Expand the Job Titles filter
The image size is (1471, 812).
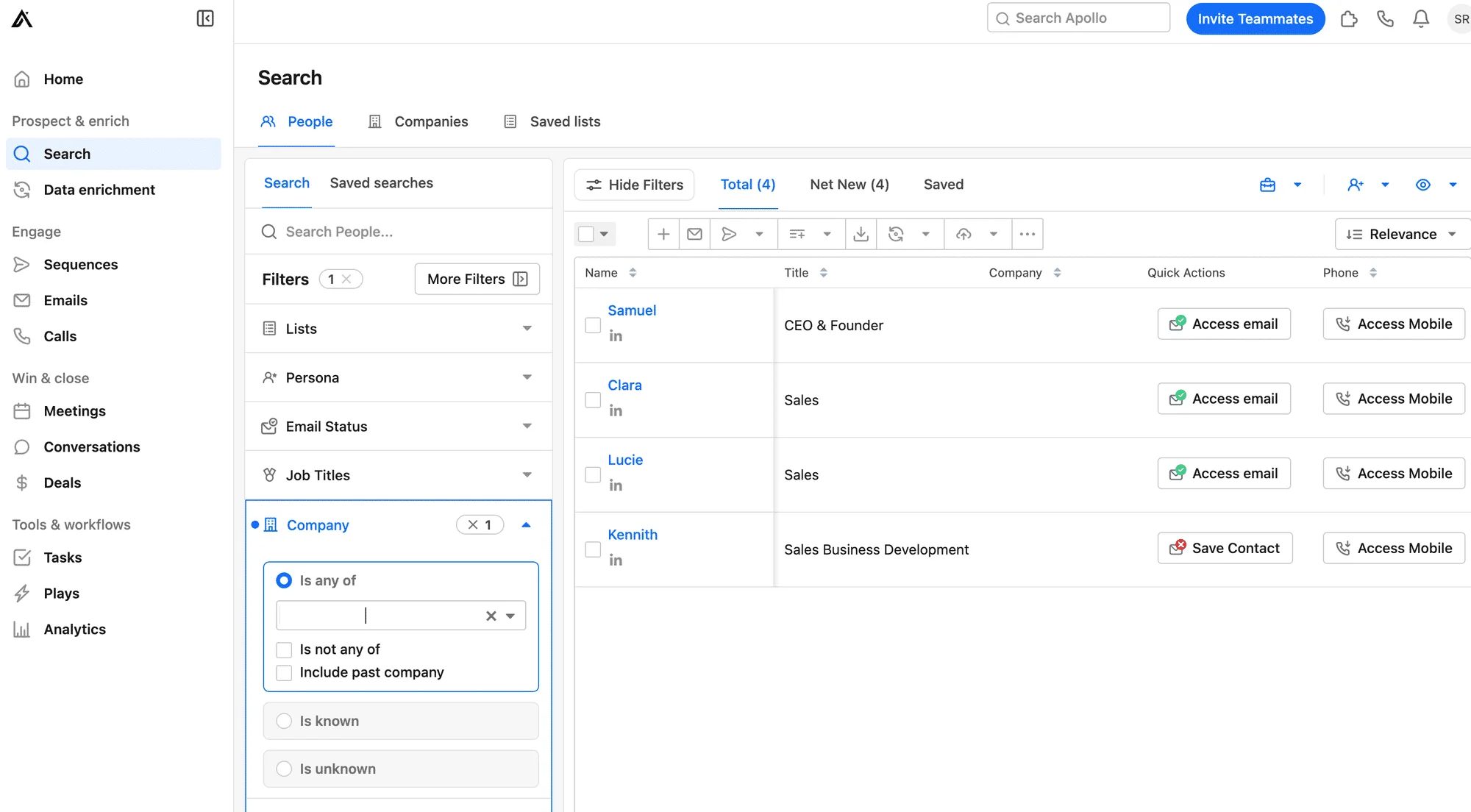pyautogui.click(x=398, y=475)
